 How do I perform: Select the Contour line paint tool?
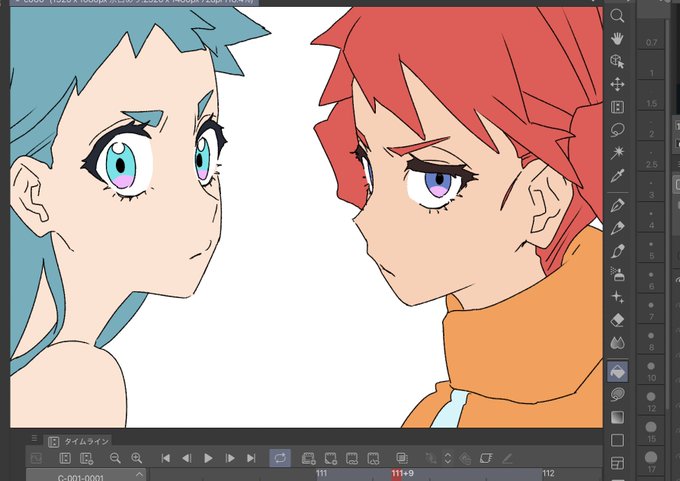click(x=617, y=394)
